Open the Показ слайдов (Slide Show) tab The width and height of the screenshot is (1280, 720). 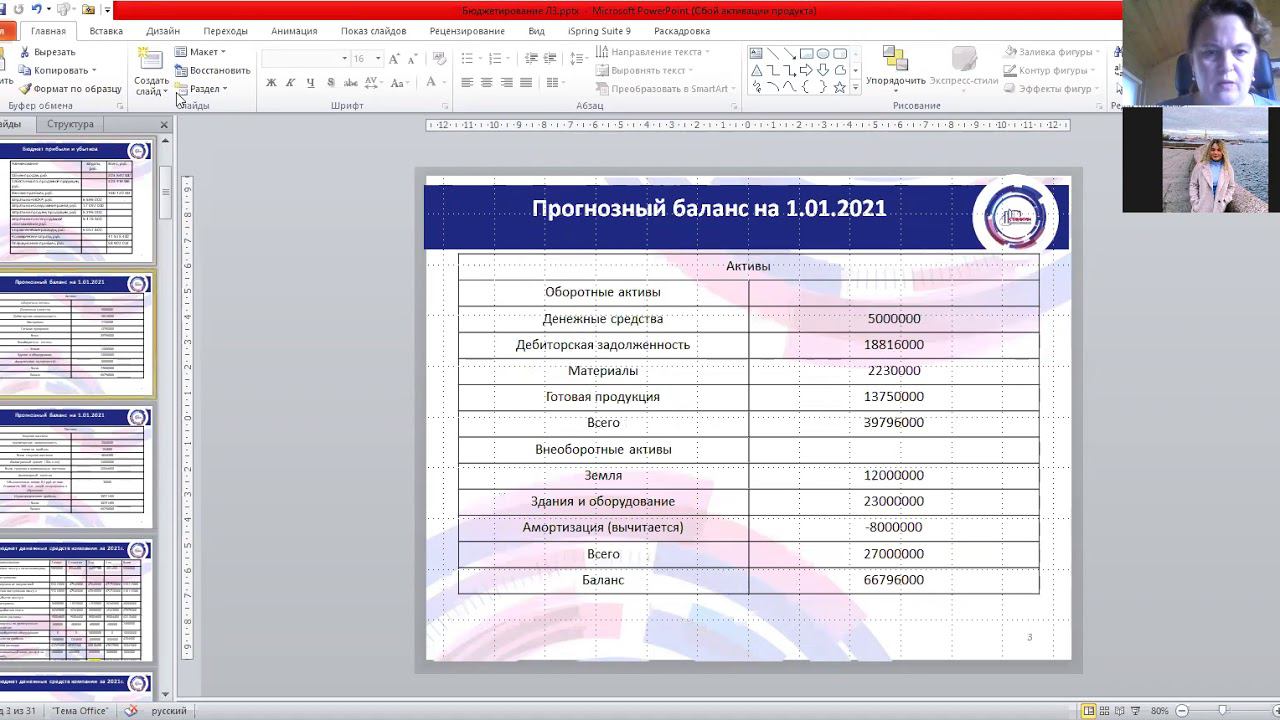(373, 31)
